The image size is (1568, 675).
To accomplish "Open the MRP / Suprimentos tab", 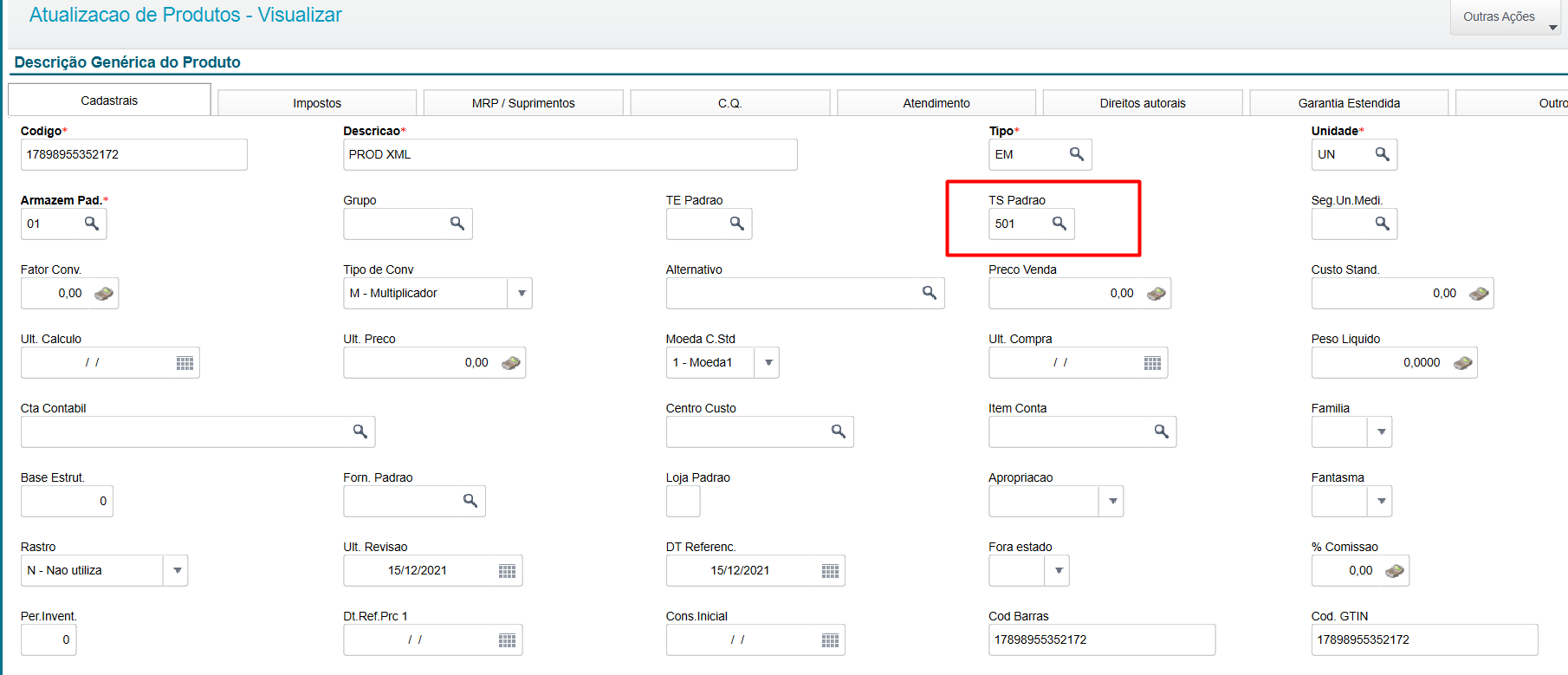I will click(523, 103).
